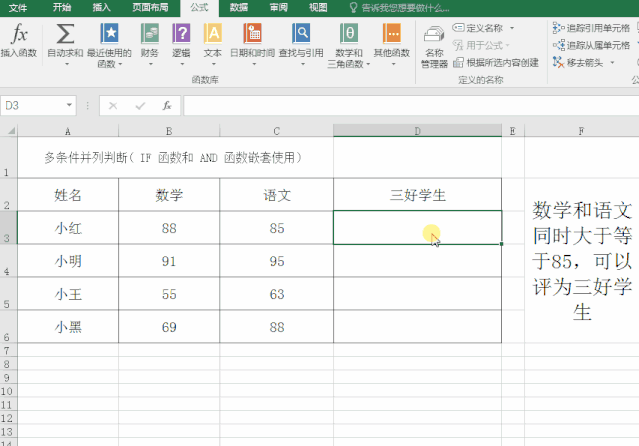
Task: Select column C header
Action: (276, 131)
